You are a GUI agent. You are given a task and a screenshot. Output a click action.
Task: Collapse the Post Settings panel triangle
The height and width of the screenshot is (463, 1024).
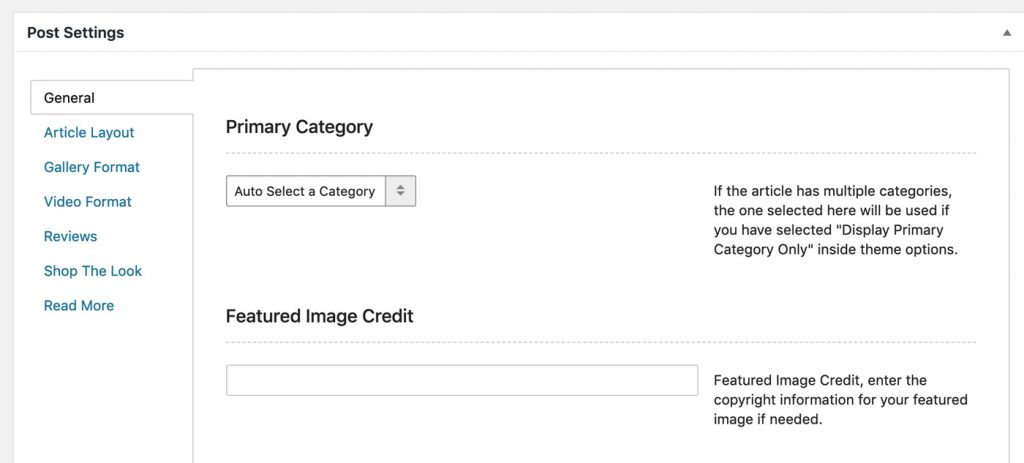tap(1006, 33)
